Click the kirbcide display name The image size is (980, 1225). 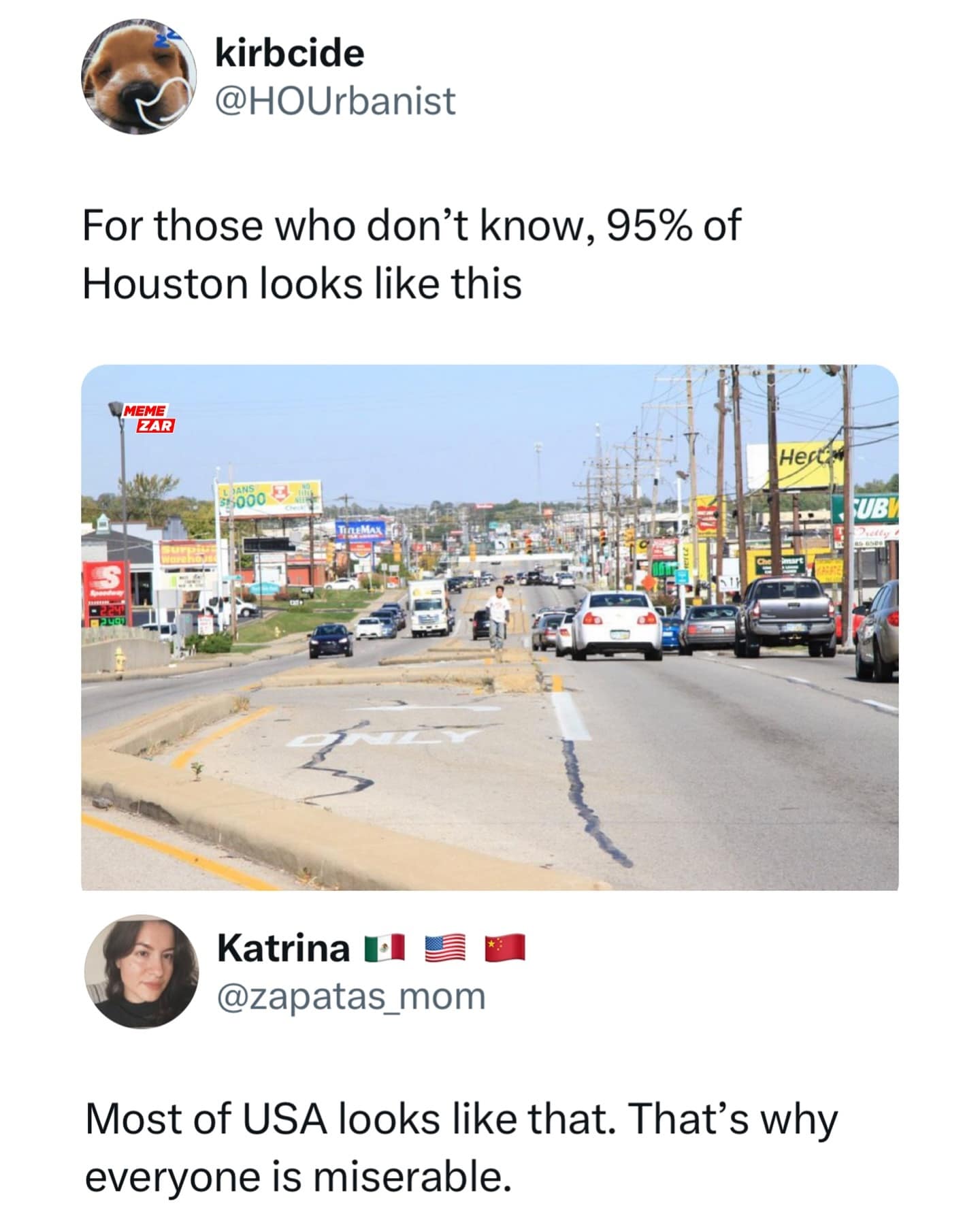point(290,53)
